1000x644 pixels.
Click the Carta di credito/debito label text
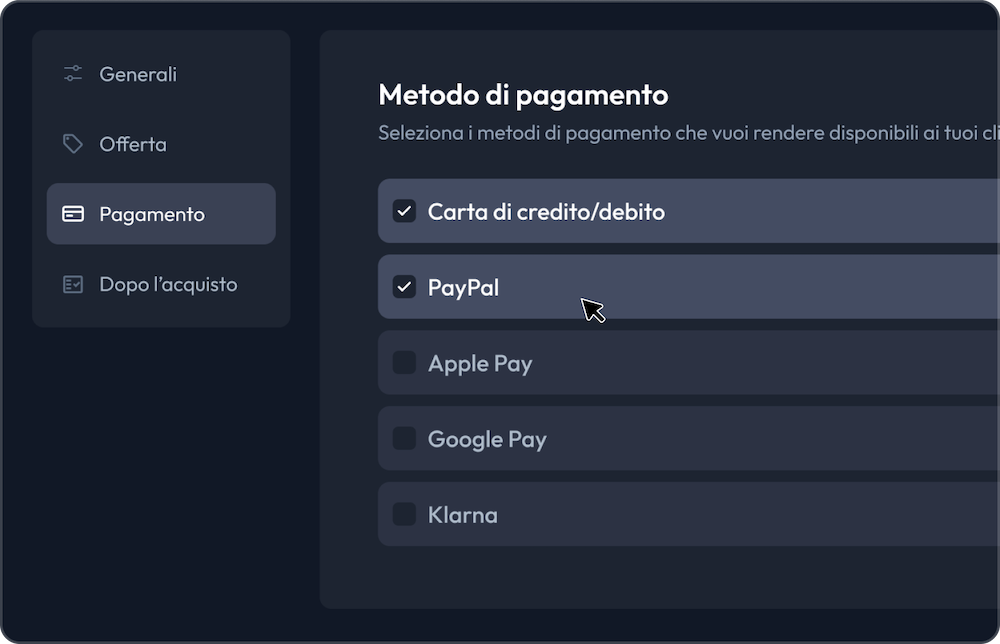[547, 212]
